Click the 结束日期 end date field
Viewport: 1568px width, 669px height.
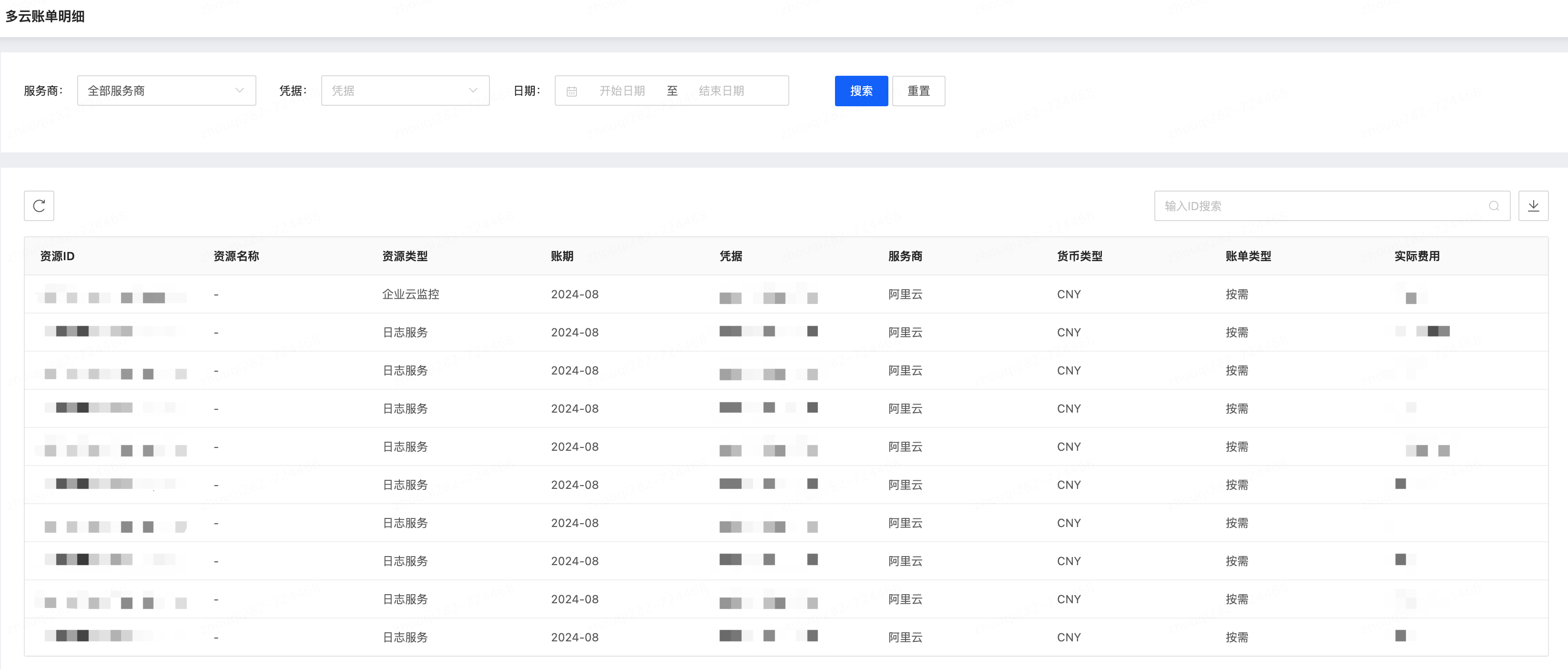click(721, 91)
